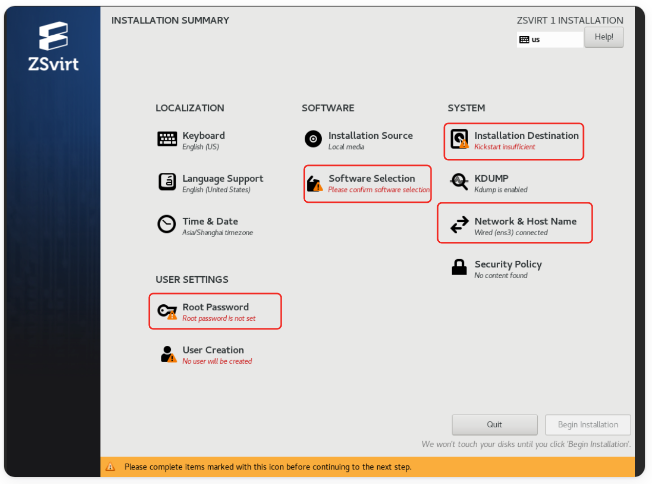Open the Installation Destination disk icon
This screenshot has width=652, height=484.
point(459,139)
